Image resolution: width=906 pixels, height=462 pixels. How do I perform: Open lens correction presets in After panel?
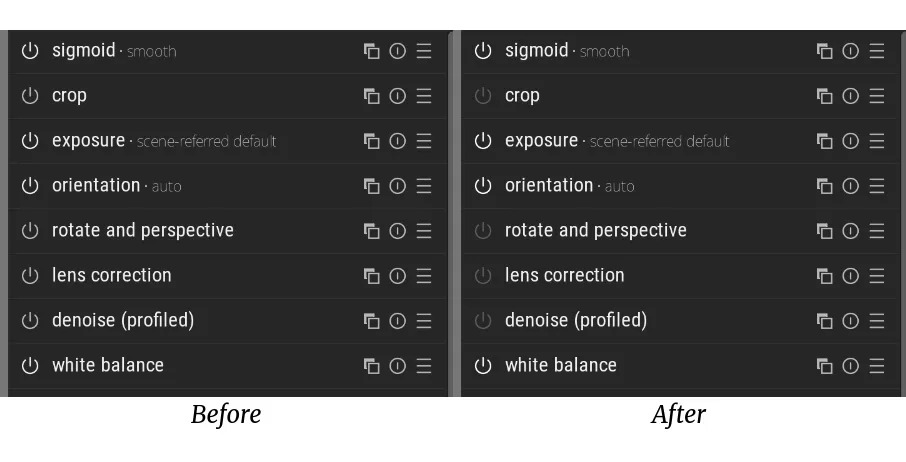click(x=877, y=276)
